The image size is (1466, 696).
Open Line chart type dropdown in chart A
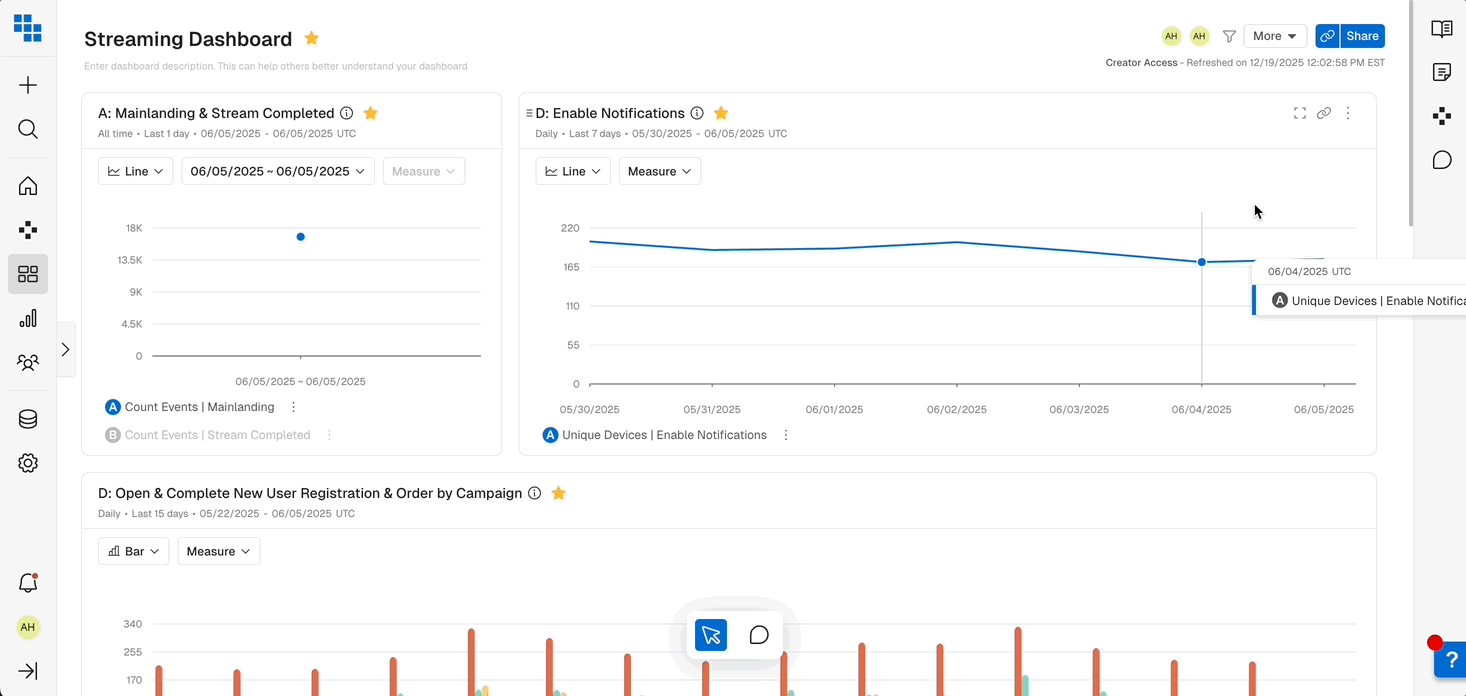(x=136, y=171)
